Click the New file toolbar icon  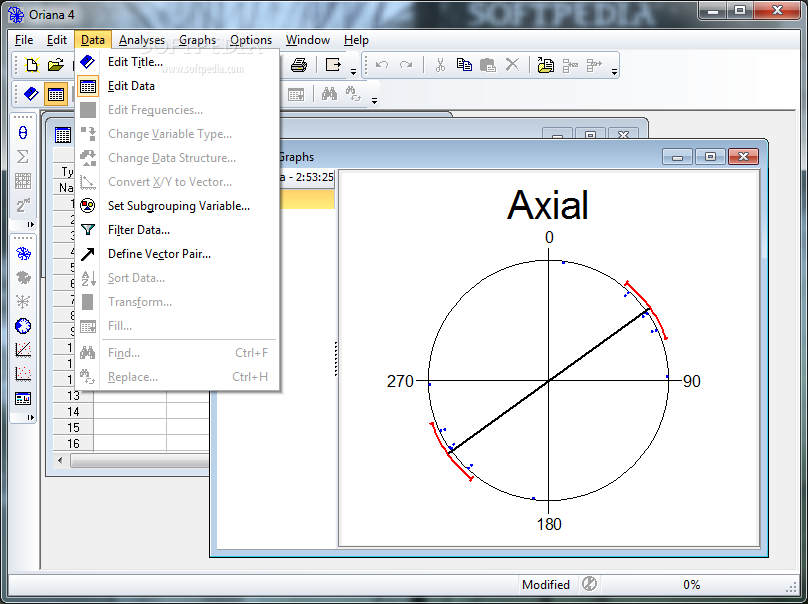32,65
